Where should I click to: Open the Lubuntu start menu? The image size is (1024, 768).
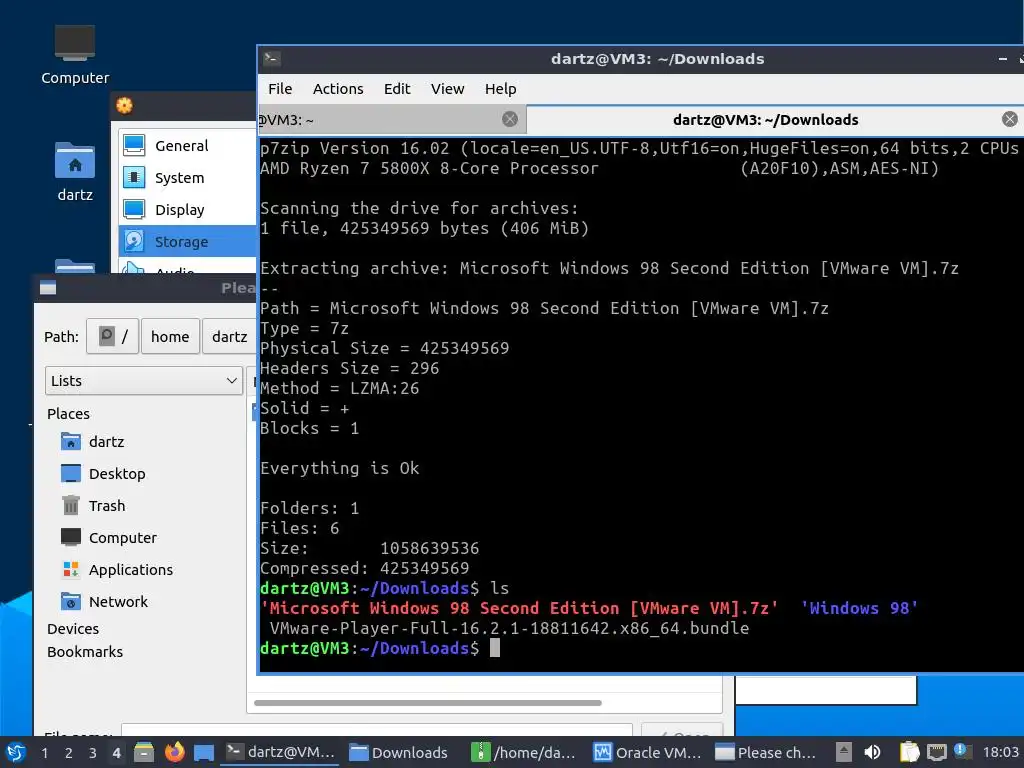point(16,752)
